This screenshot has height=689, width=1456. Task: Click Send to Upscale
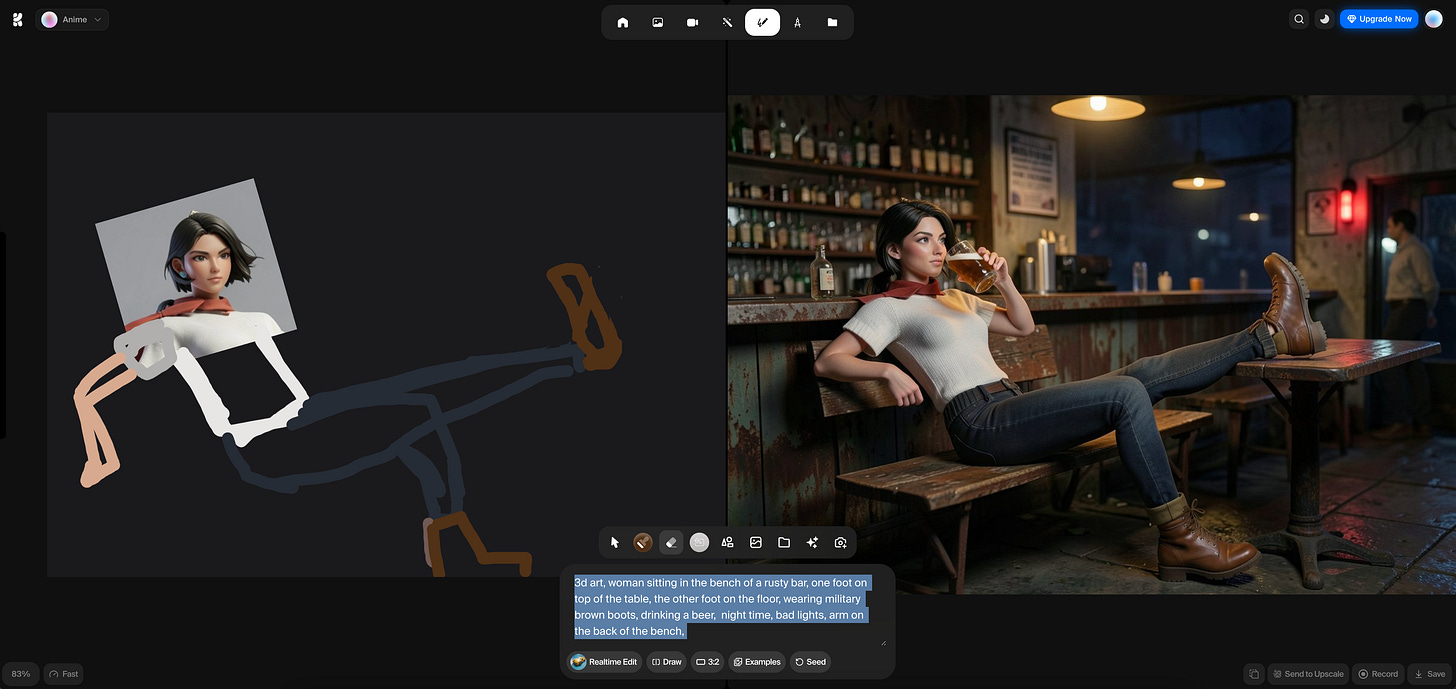pyautogui.click(x=1307, y=674)
